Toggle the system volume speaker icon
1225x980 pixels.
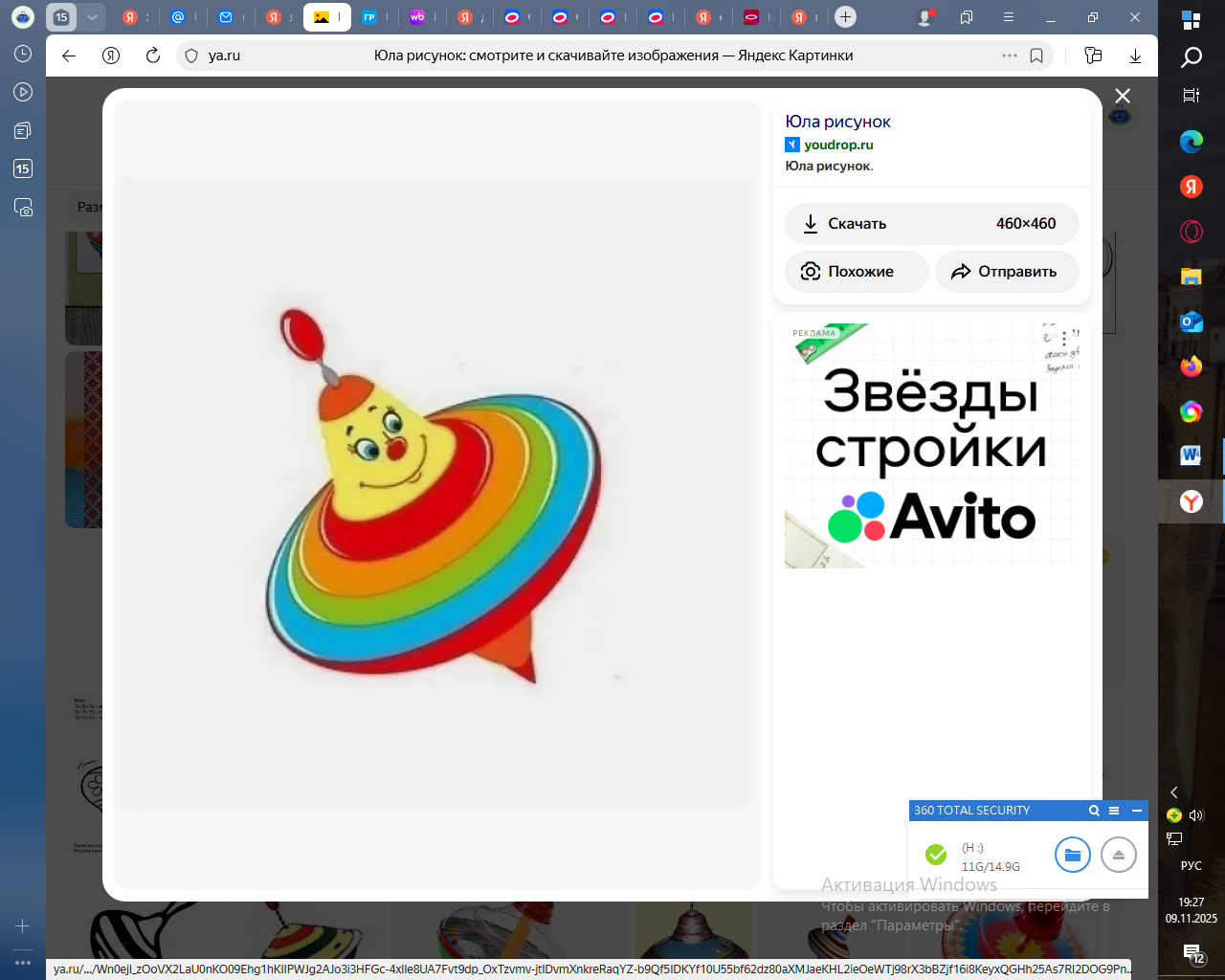coord(1195,815)
